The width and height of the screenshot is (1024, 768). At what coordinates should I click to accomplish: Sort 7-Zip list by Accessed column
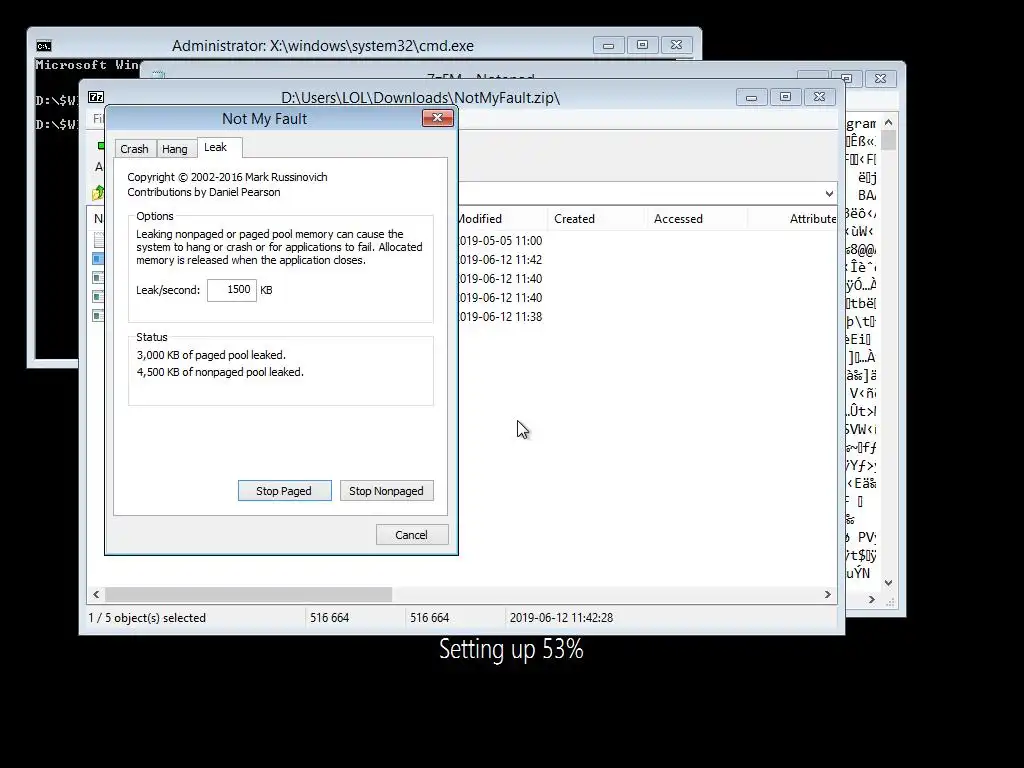[x=696, y=219]
